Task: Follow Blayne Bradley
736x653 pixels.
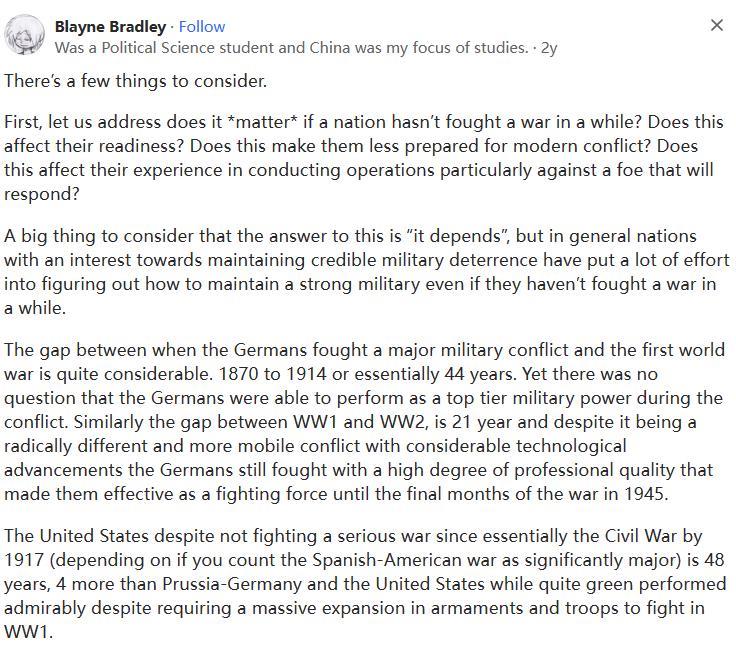Action: tap(201, 26)
